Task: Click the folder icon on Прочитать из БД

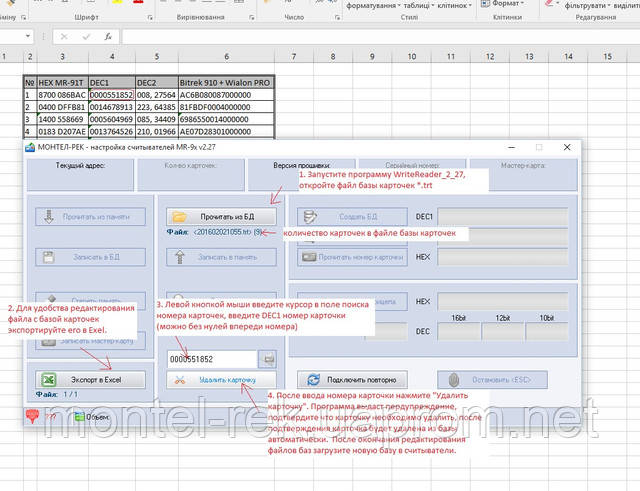Action: 179,217
